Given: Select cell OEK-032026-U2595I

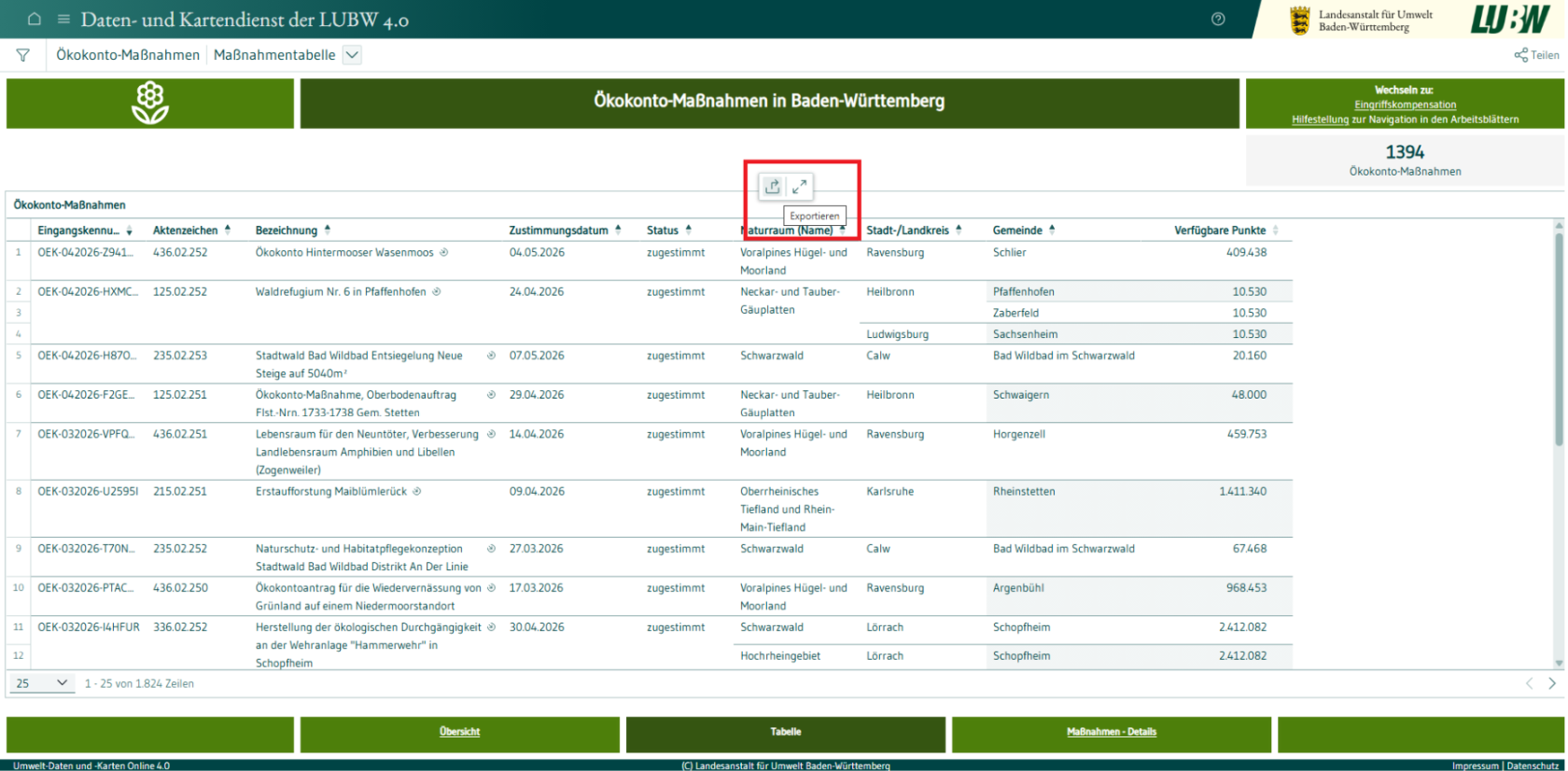Looking at the screenshot, I should (88, 491).
